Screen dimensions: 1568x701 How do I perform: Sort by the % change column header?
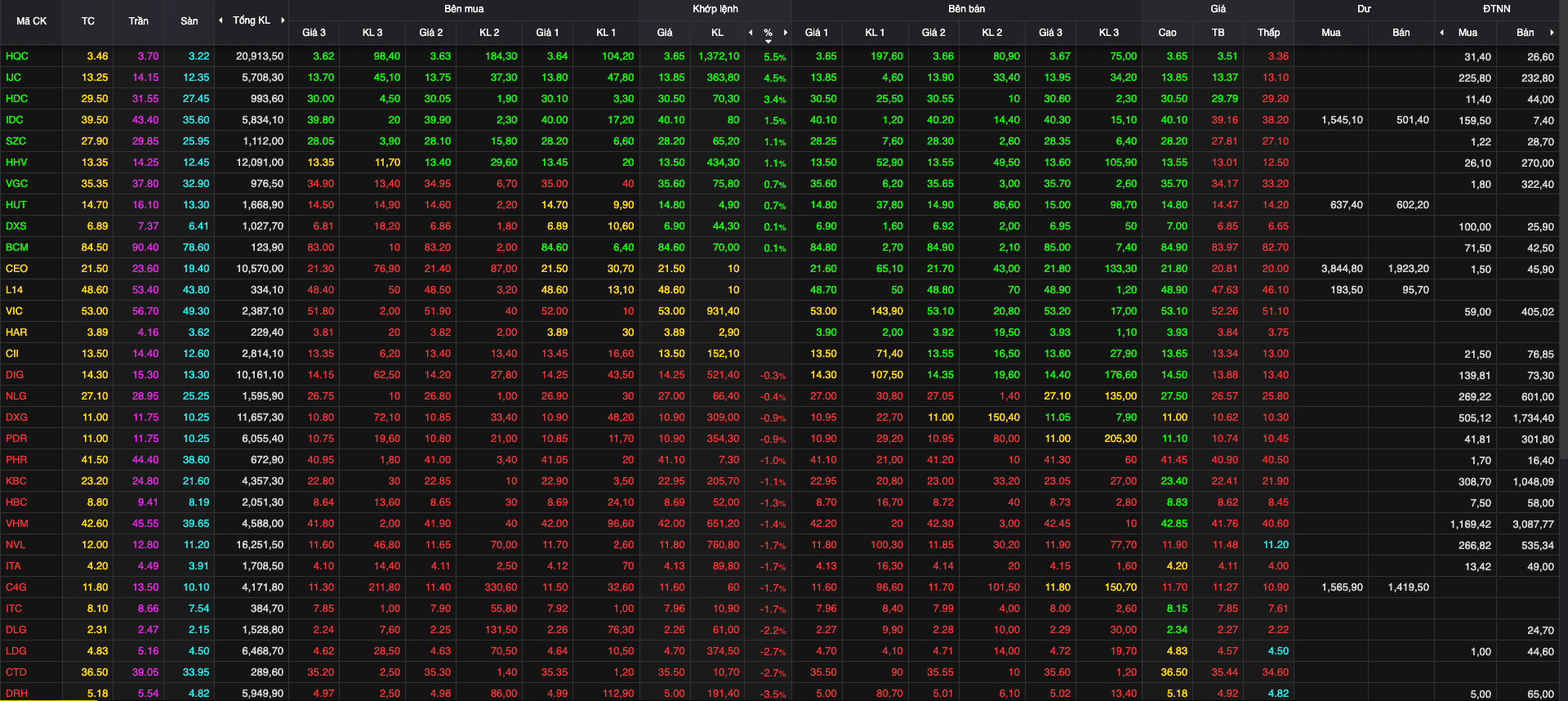768,33
